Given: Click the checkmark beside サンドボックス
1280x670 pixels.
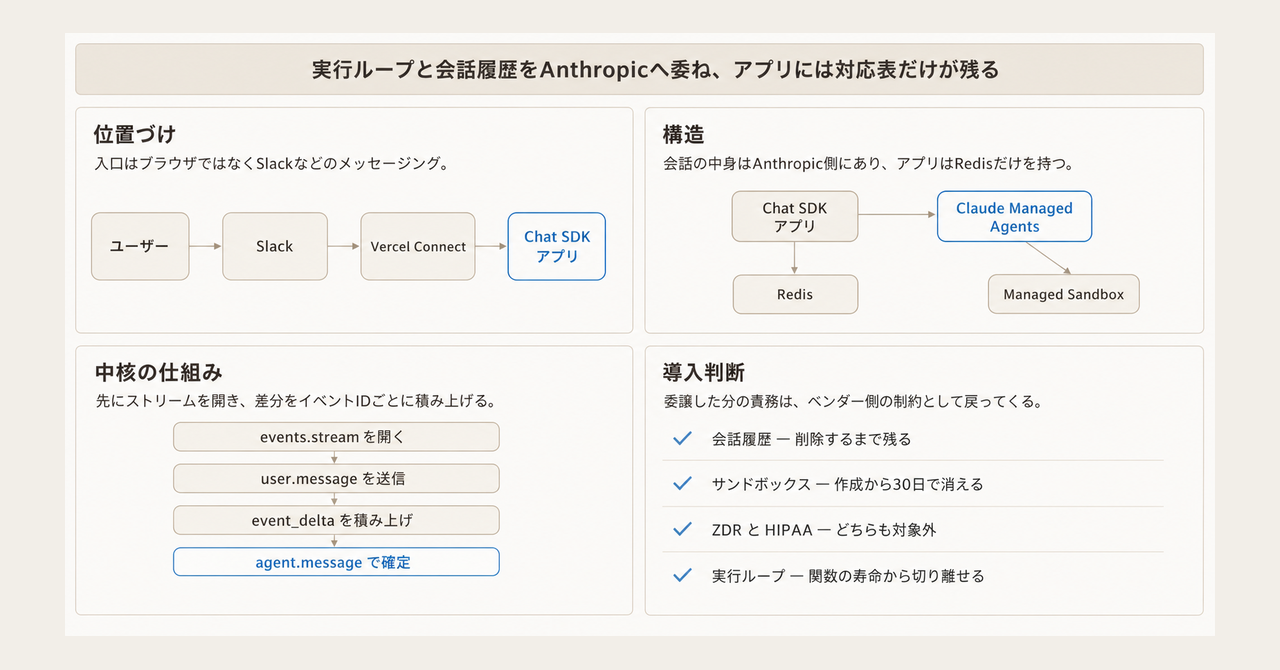Looking at the screenshot, I should pos(683,483).
